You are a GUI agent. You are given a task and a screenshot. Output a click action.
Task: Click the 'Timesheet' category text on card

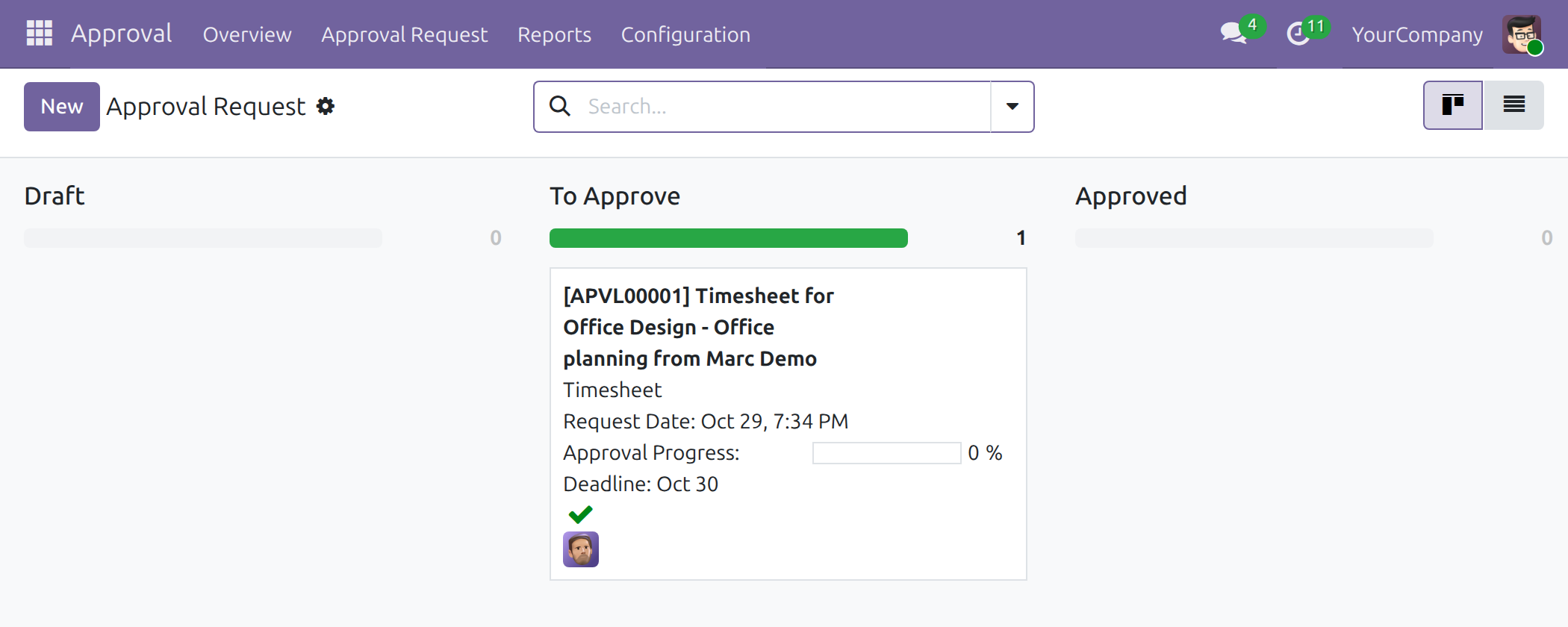click(612, 390)
